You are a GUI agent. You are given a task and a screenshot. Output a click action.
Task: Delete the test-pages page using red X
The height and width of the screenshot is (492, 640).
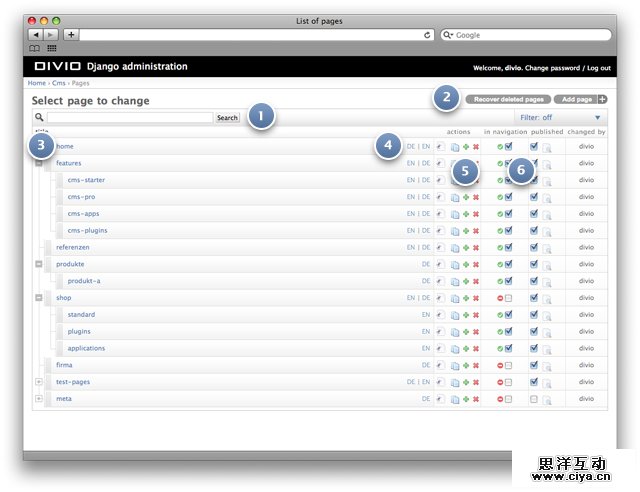(476, 383)
